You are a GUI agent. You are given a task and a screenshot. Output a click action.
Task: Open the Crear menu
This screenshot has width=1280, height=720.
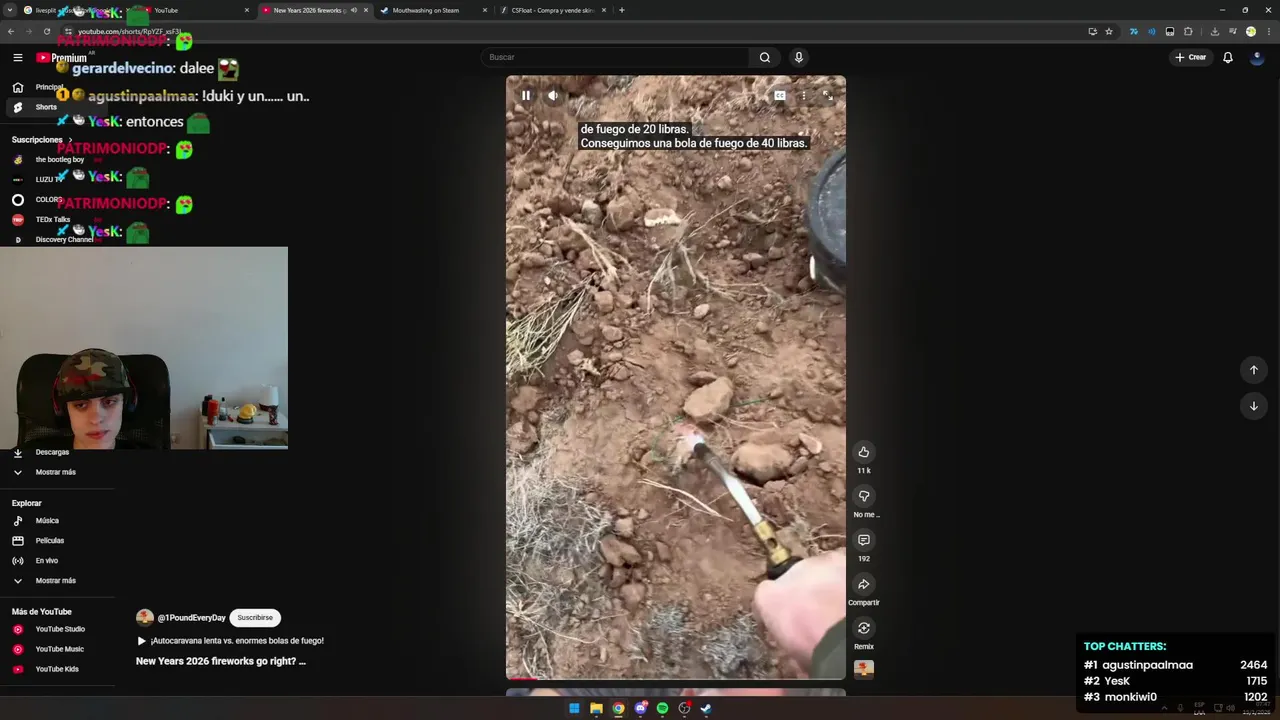click(x=1190, y=57)
